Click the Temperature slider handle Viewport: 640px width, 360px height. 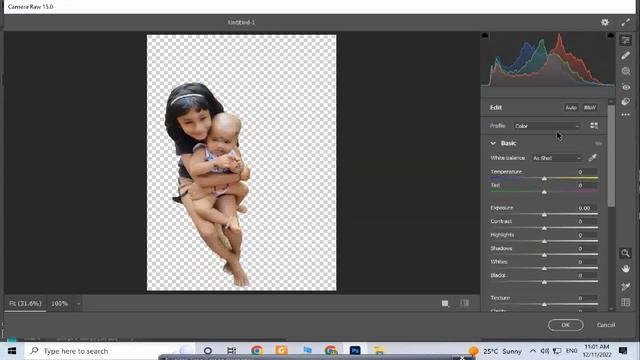click(544, 179)
